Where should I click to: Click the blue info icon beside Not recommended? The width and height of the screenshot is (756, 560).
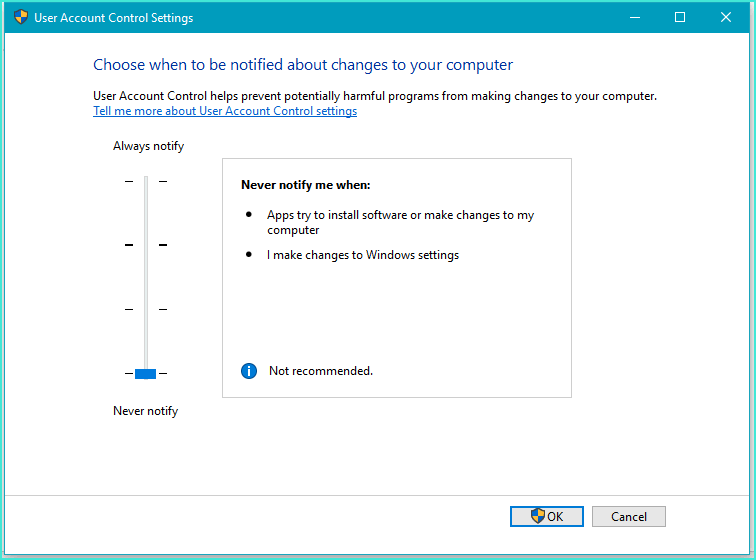249,371
